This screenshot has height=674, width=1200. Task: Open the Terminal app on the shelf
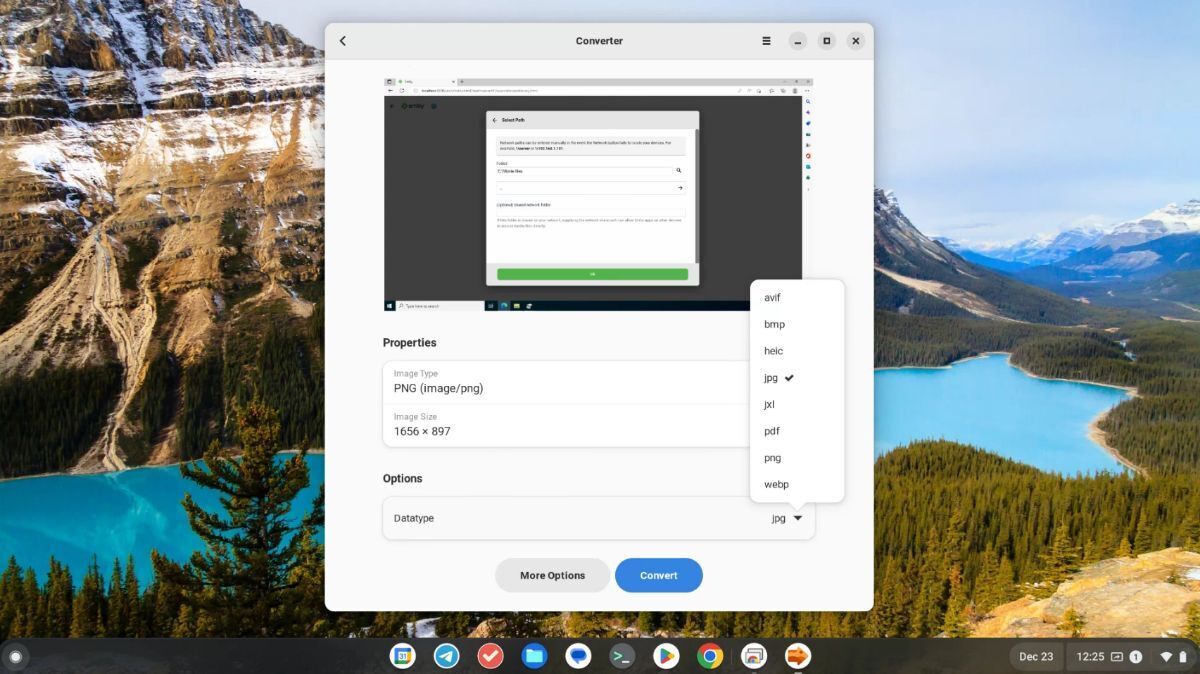tap(622, 656)
